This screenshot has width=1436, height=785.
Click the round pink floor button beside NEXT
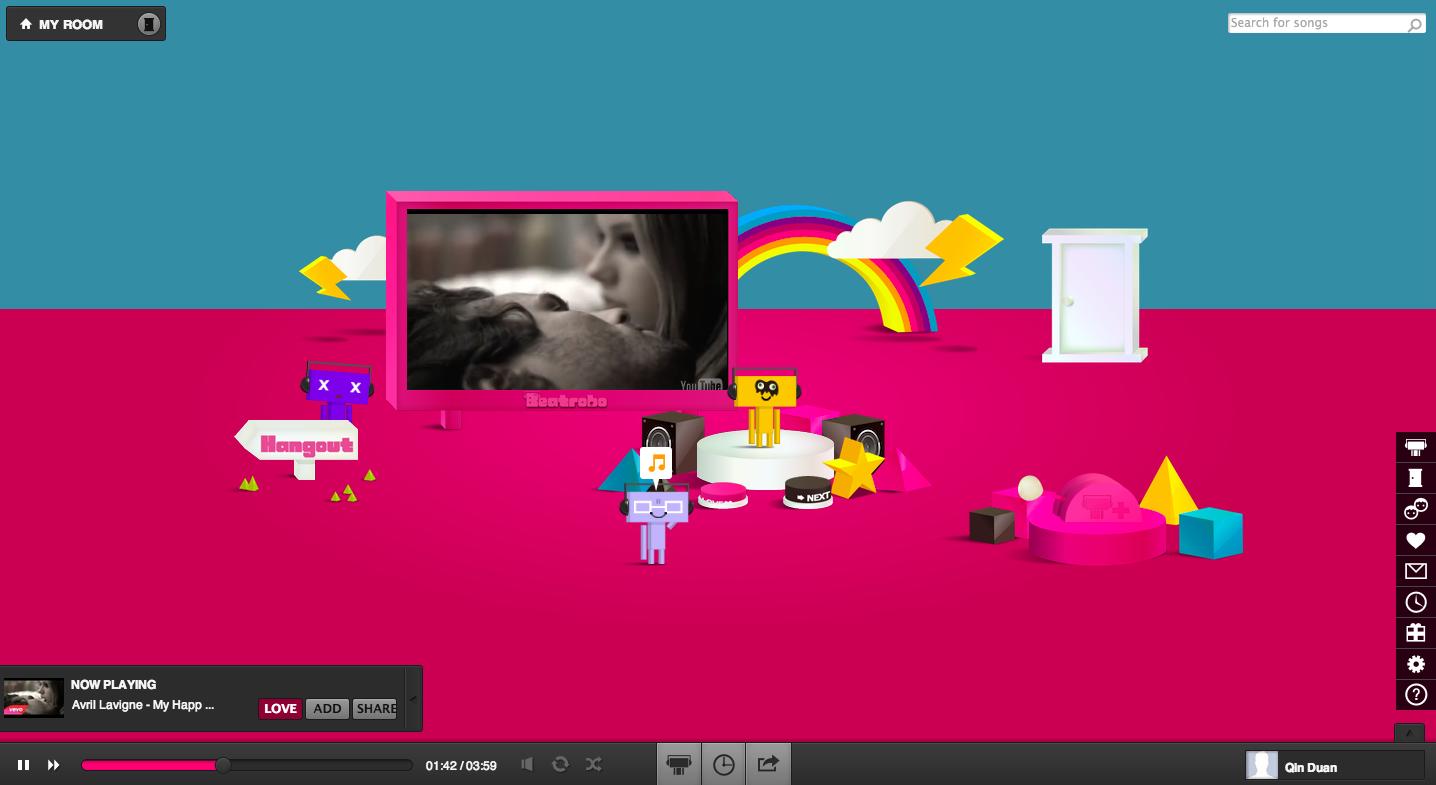(x=722, y=494)
